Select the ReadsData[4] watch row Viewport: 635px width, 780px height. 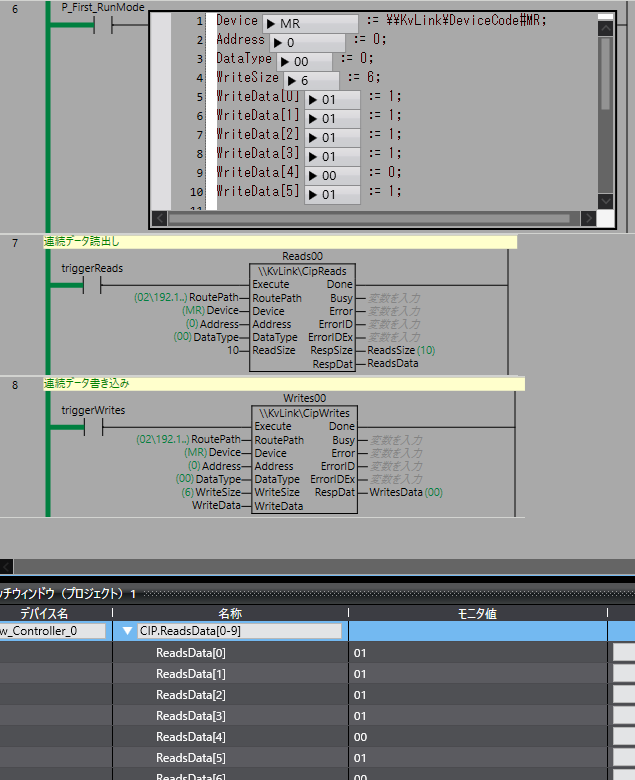tap(190, 737)
